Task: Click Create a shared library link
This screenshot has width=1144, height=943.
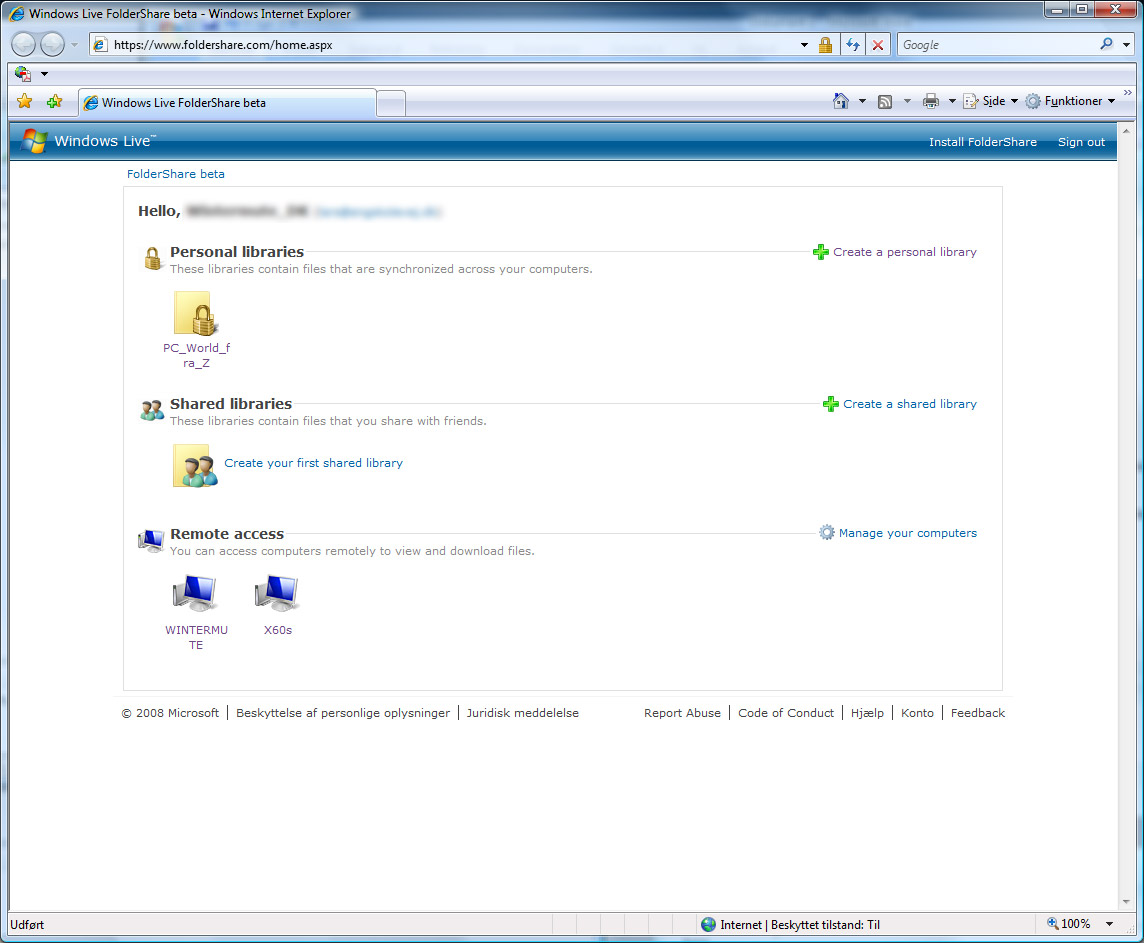Action: click(909, 404)
